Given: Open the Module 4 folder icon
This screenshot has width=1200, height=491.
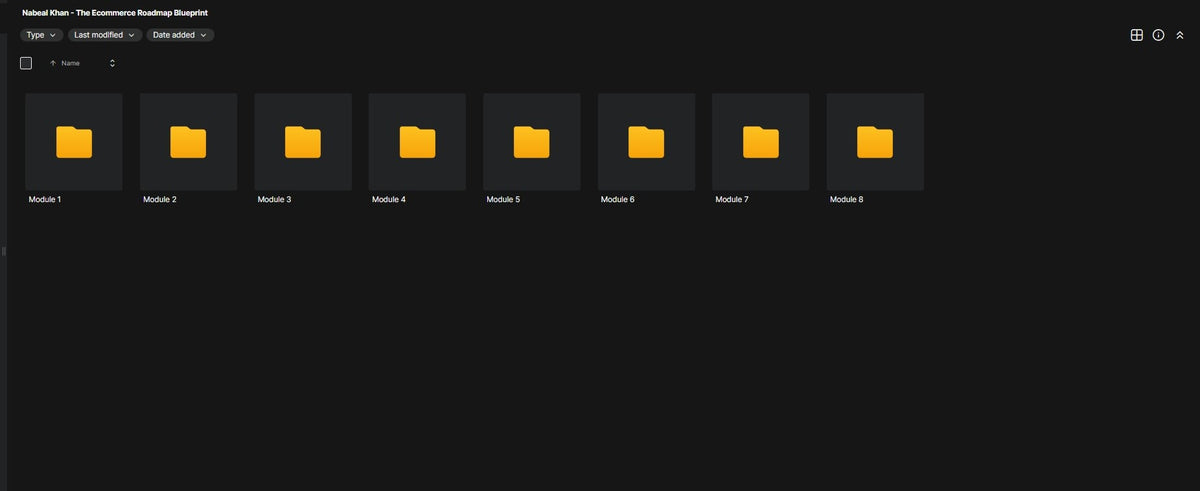Looking at the screenshot, I should (417, 142).
